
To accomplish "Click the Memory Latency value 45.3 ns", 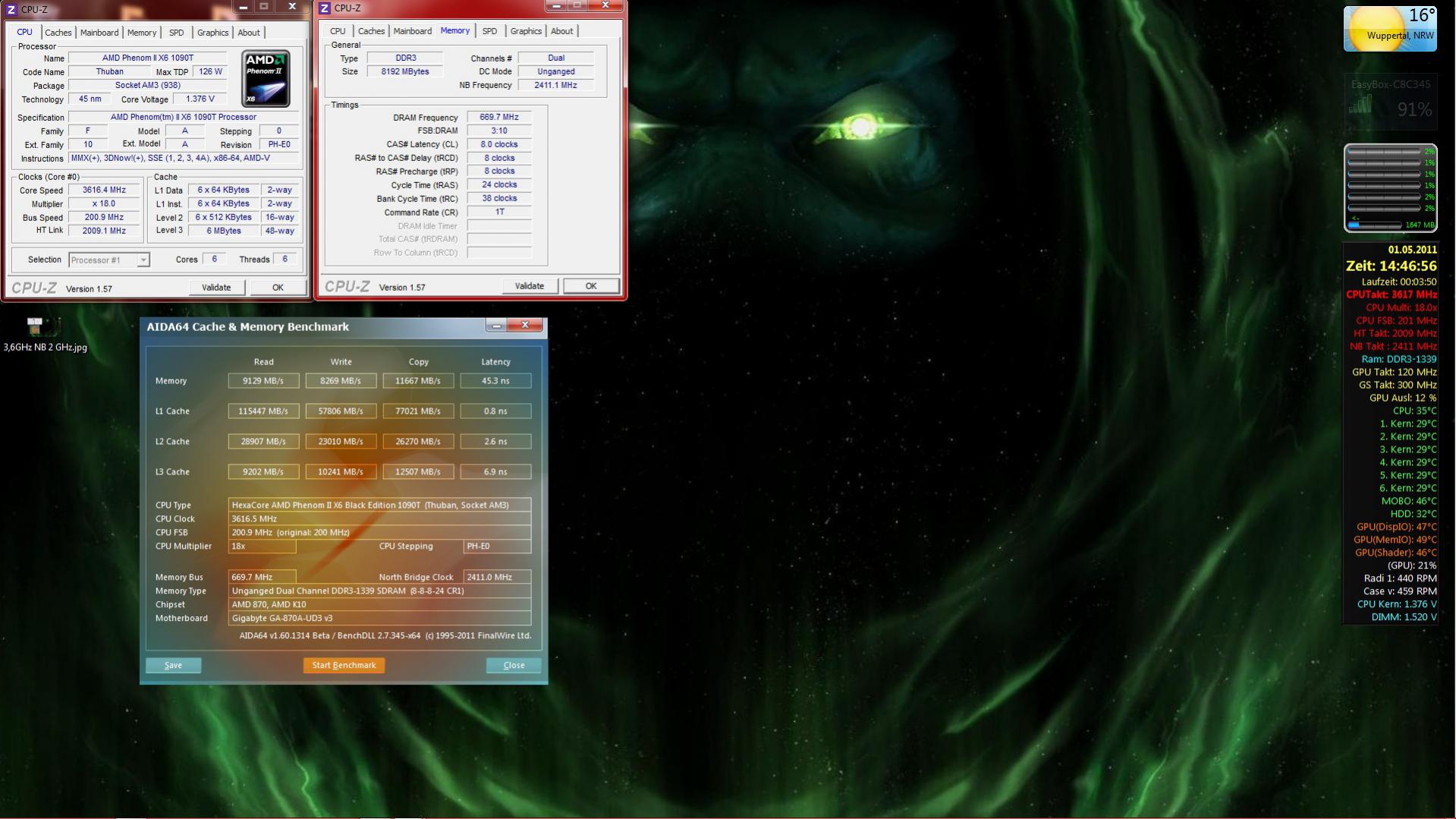I will pyautogui.click(x=495, y=381).
